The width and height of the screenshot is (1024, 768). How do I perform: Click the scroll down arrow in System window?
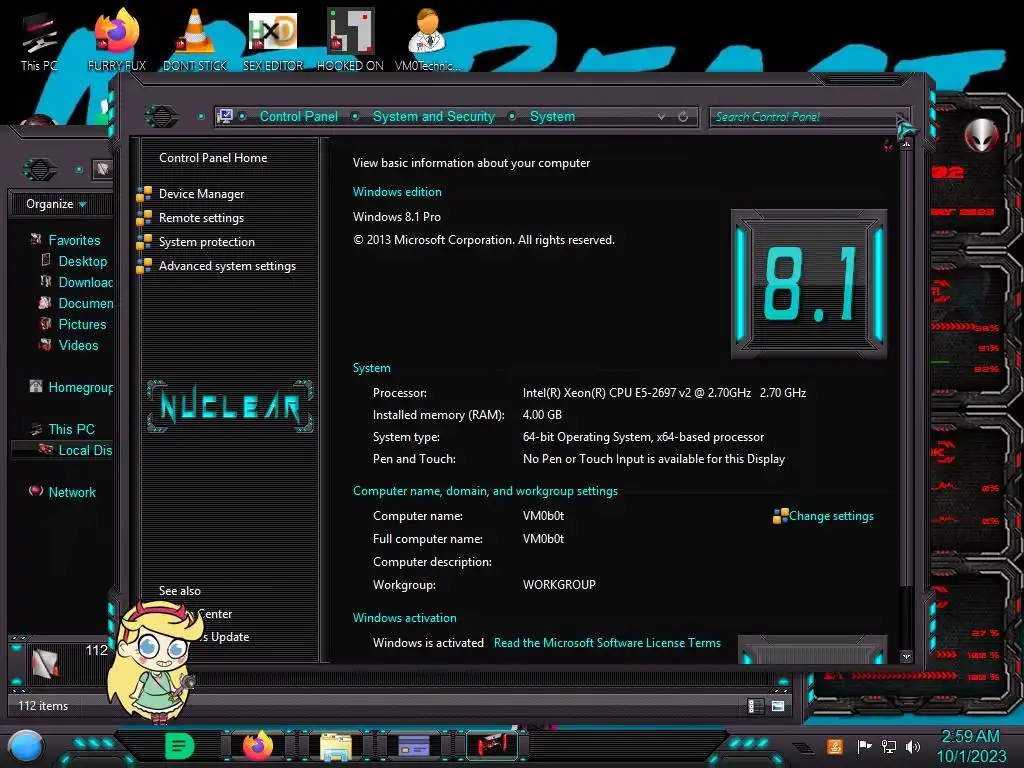click(x=906, y=656)
